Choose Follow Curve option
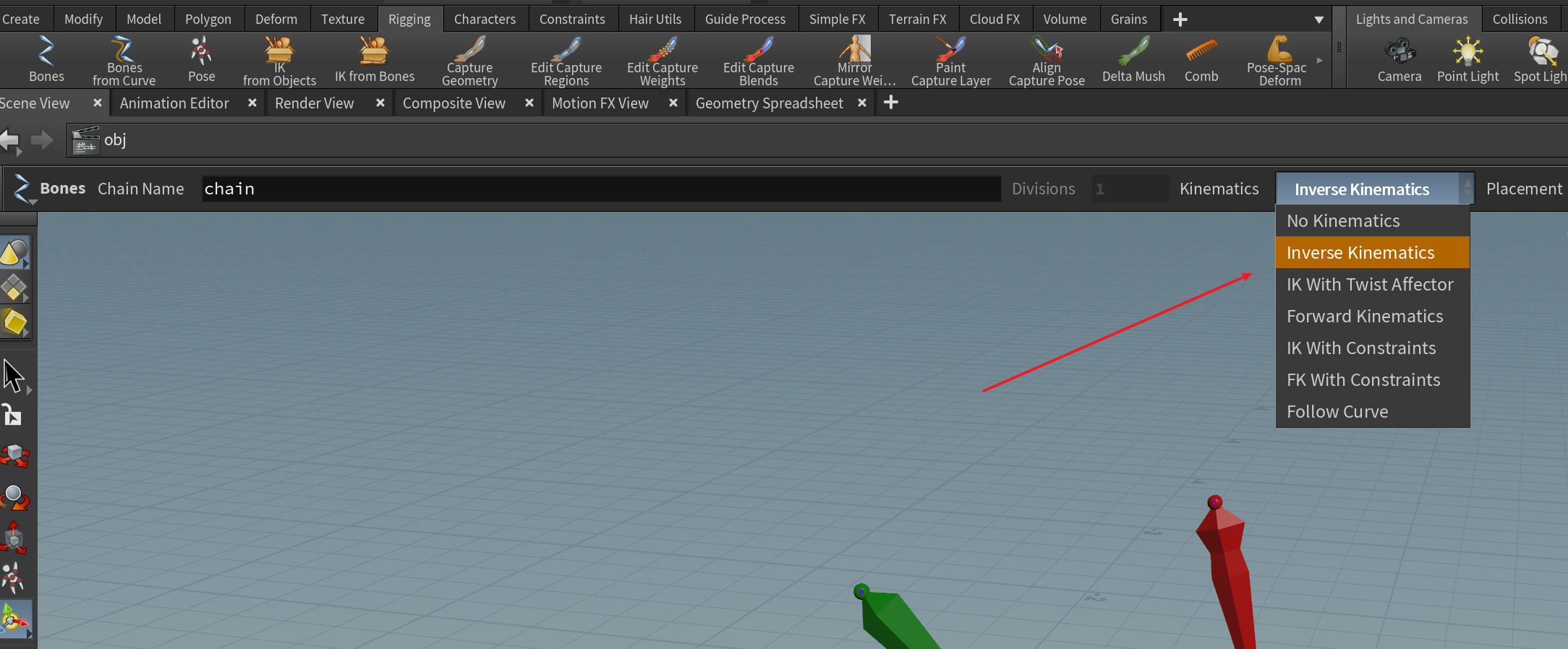 (x=1373, y=412)
